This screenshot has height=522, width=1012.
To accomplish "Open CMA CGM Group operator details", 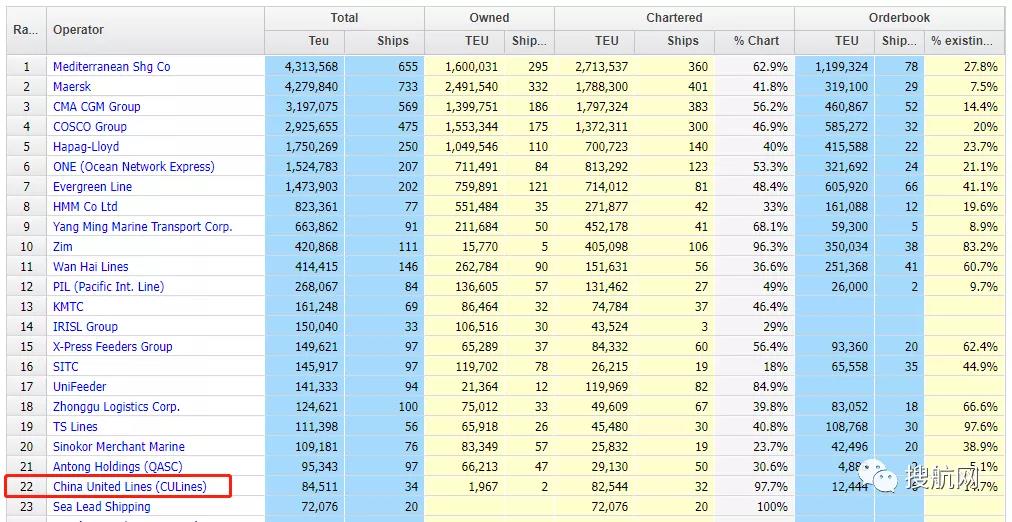I will pos(96,107).
